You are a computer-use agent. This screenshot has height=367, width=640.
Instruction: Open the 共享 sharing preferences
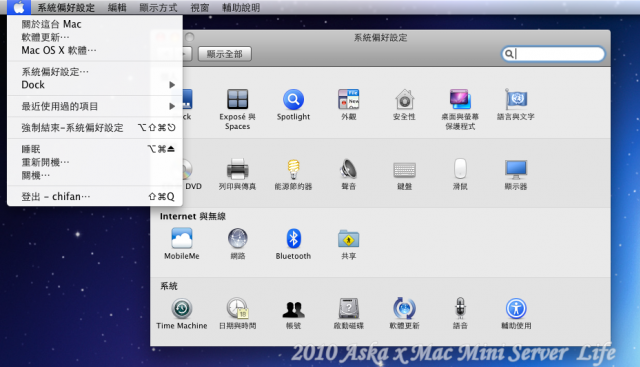point(349,244)
